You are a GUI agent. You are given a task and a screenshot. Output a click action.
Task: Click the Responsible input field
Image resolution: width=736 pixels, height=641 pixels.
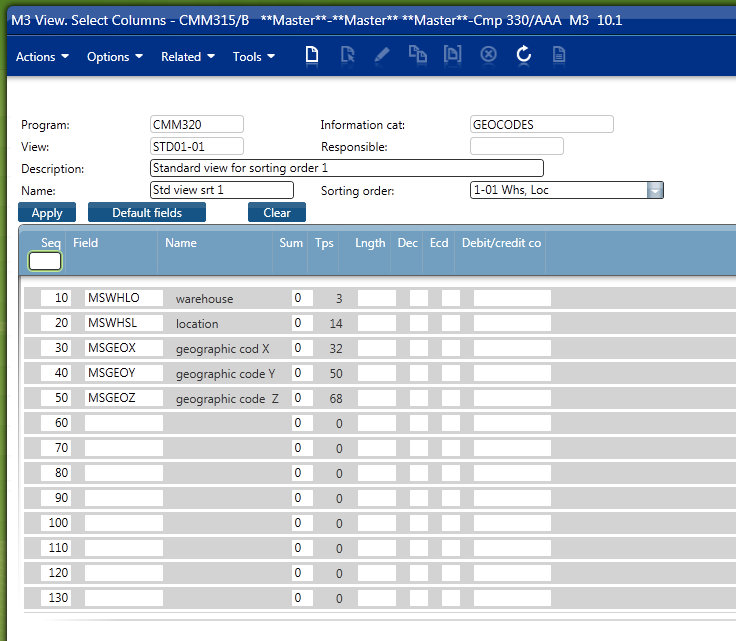click(516, 146)
